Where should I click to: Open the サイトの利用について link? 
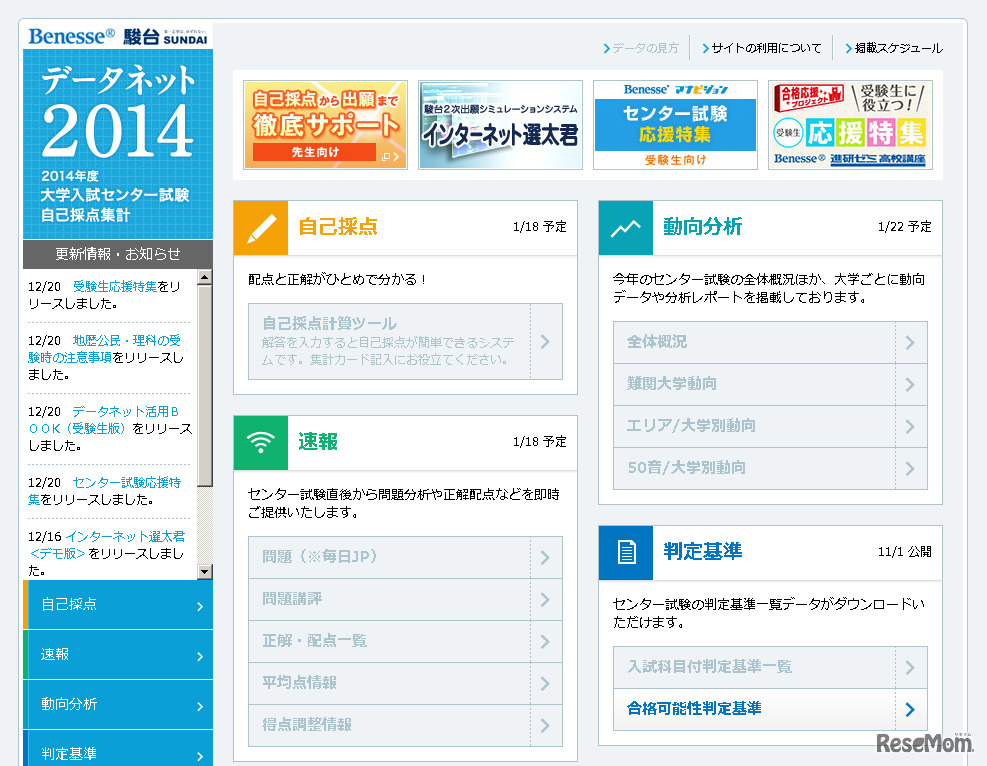point(767,47)
